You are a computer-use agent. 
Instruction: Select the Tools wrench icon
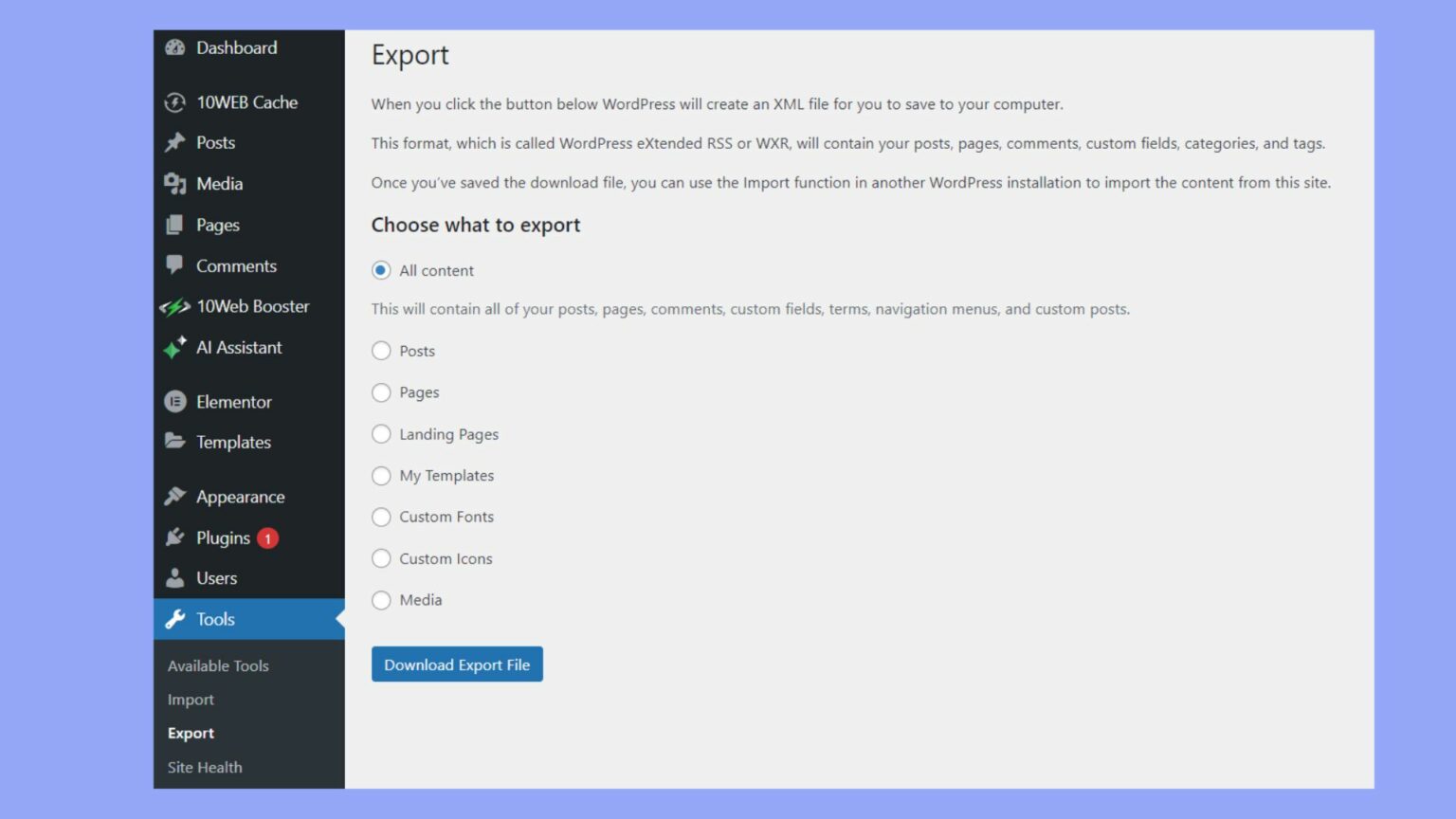[x=174, y=619]
